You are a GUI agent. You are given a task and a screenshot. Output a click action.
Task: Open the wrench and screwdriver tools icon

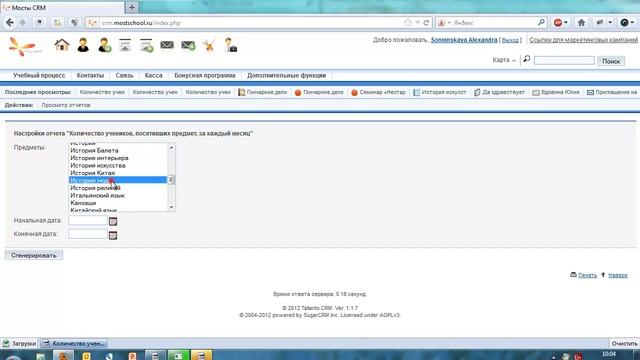[209, 45]
